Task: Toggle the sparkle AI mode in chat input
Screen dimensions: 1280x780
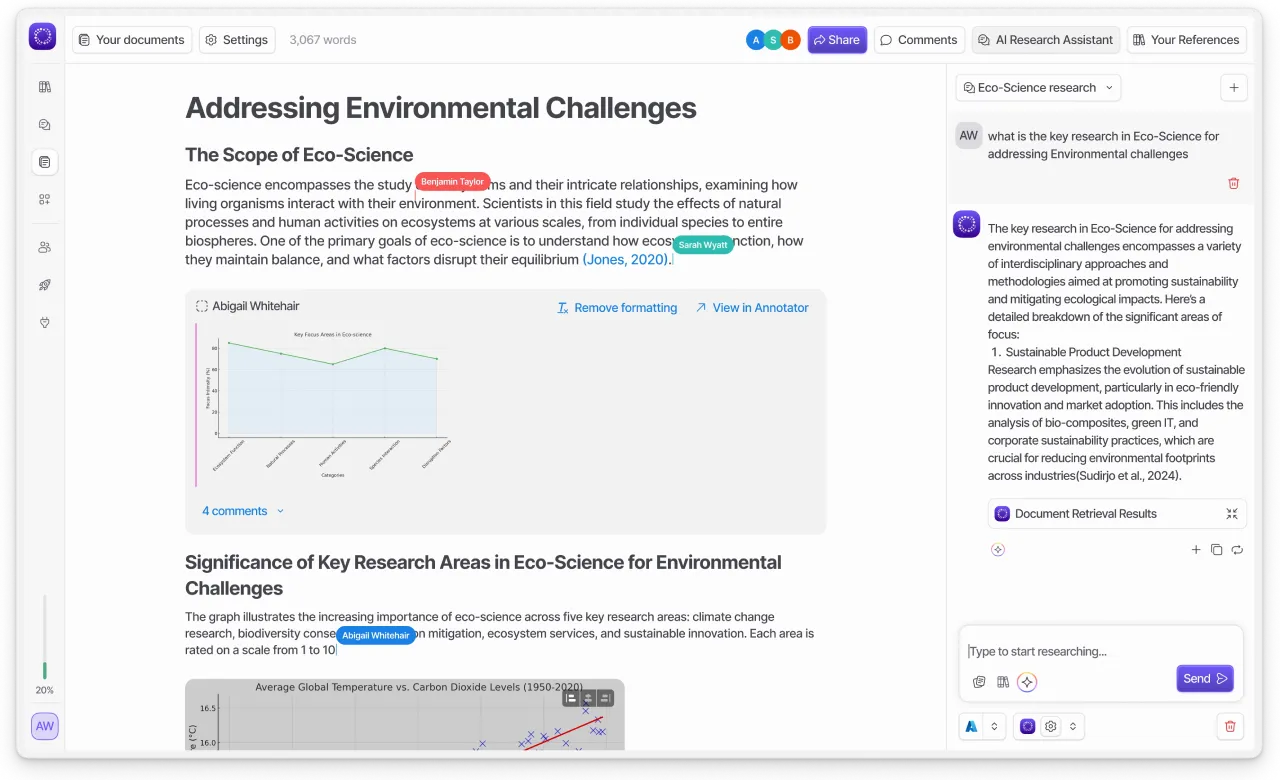Action: pyautogui.click(x=1027, y=682)
